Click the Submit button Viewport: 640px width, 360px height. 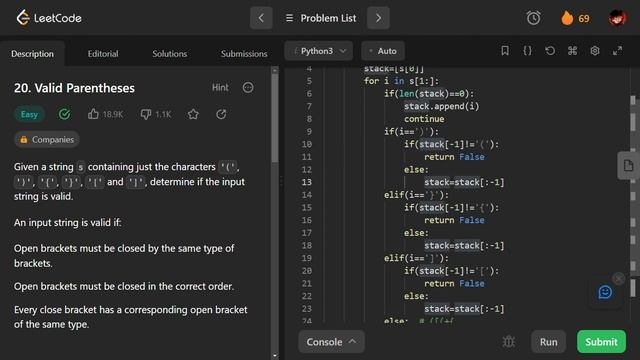[601, 342]
